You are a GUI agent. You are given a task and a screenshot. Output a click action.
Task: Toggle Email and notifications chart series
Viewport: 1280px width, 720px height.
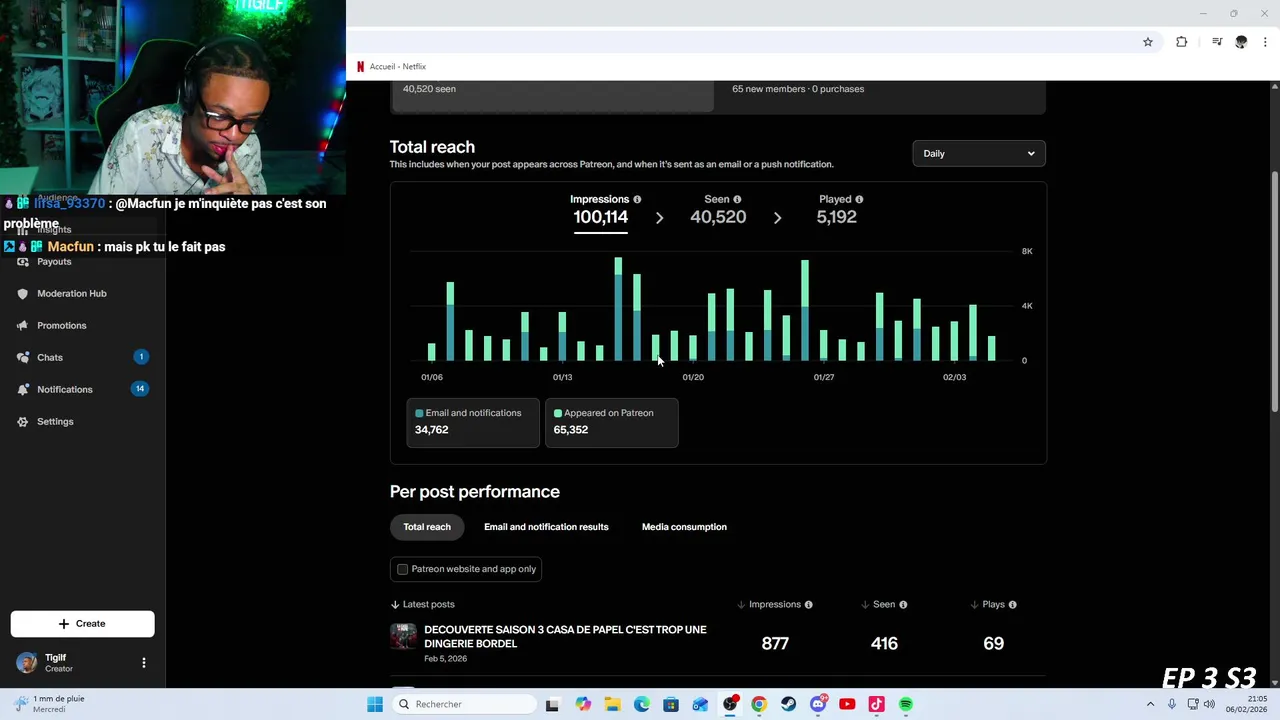click(x=473, y=422)
